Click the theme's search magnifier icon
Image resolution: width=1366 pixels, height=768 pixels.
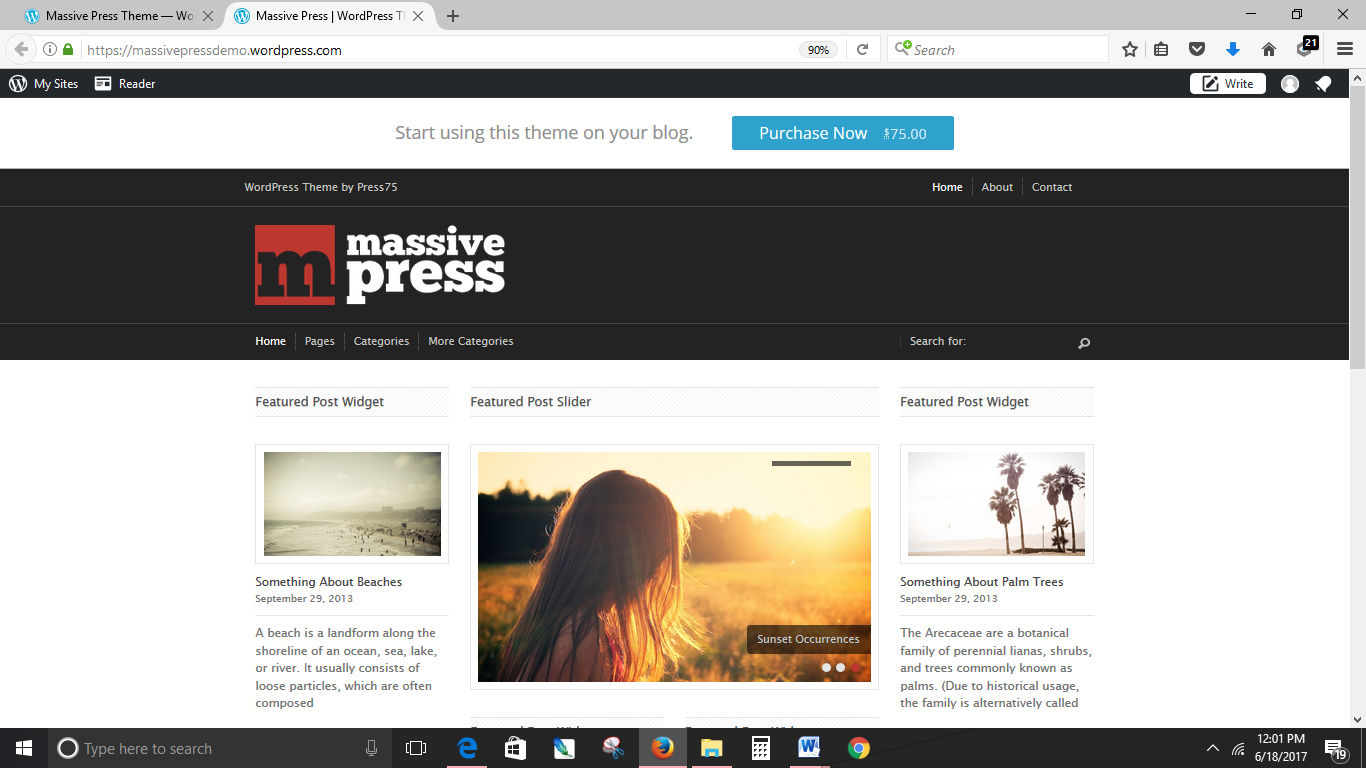(x=1083, y=342)
